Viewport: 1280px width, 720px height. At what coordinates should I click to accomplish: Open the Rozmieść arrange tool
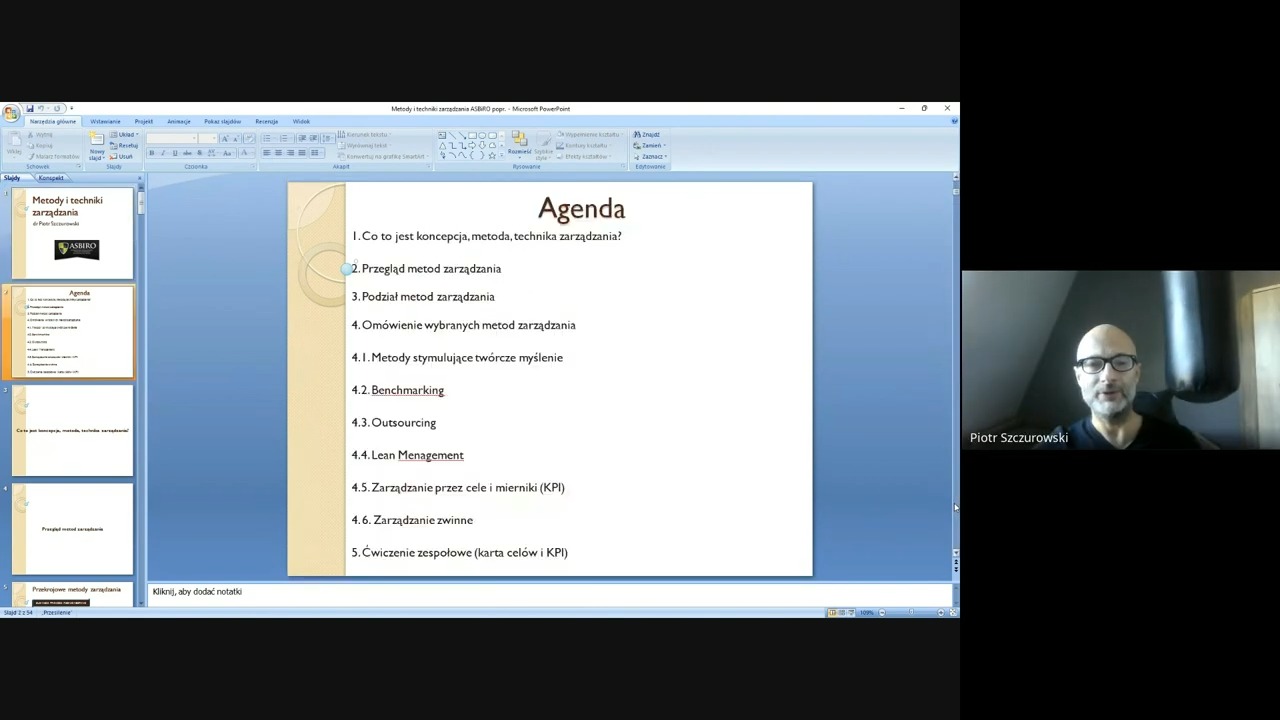519,144
